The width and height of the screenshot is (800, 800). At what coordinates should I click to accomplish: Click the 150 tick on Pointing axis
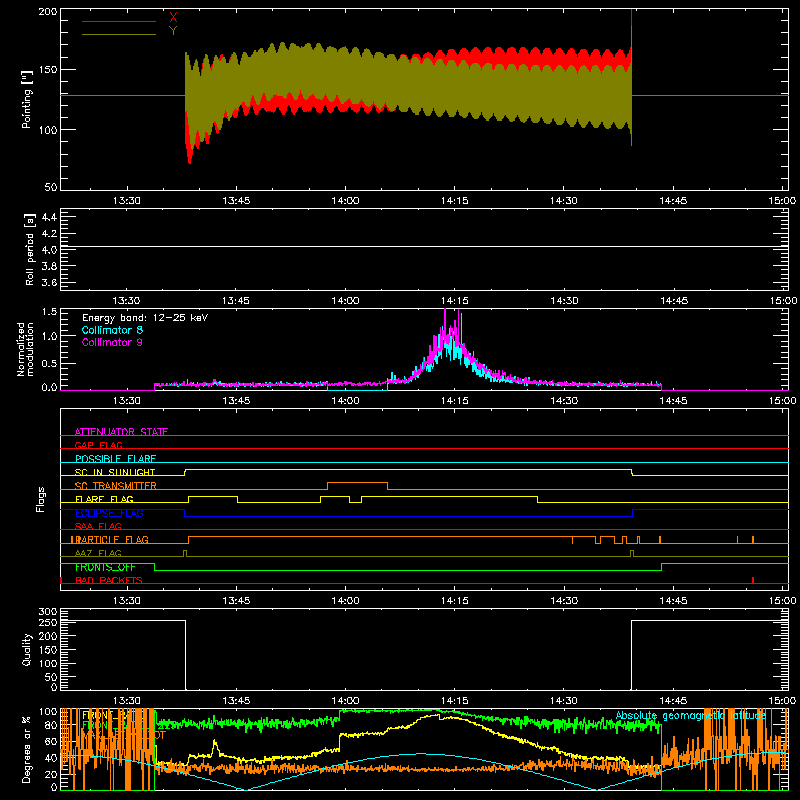(48, 70)
